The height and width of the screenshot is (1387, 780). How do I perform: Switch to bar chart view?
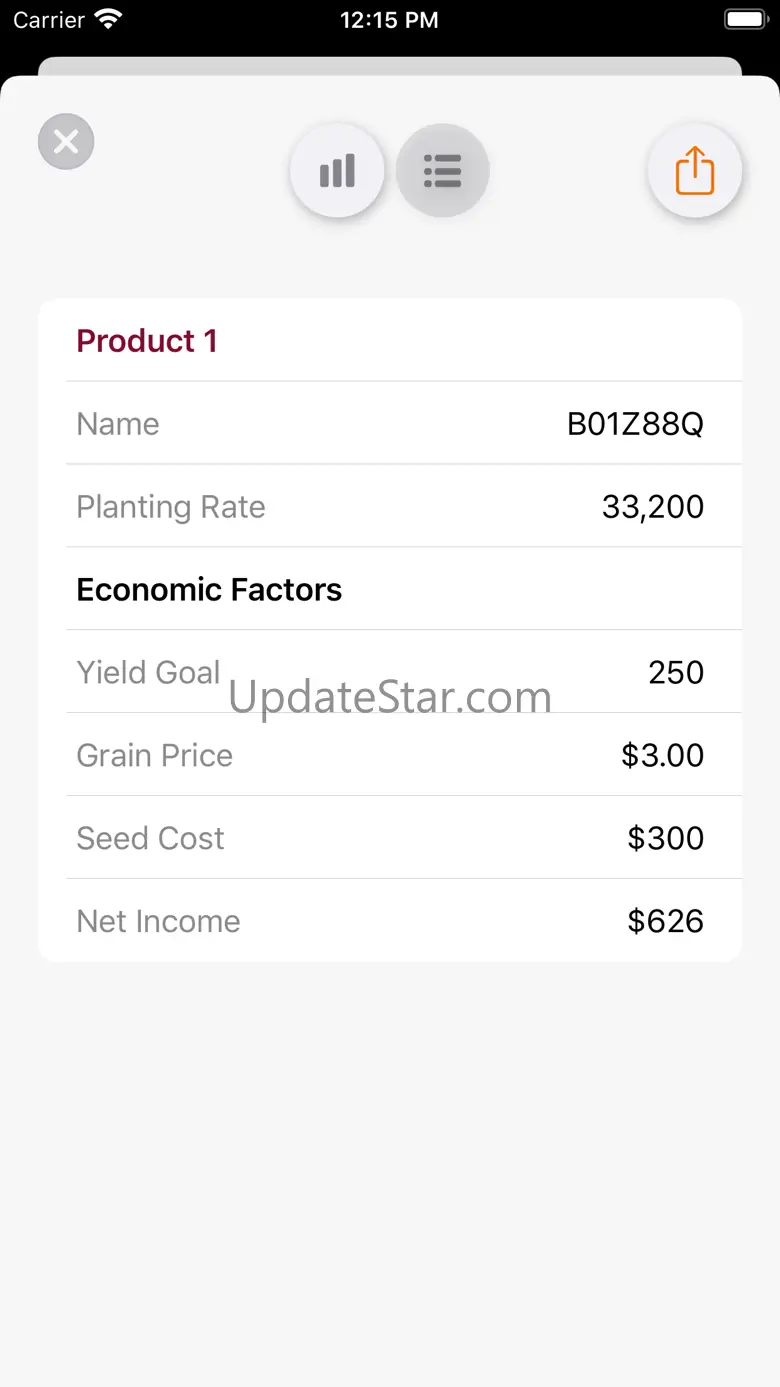pos(337,171)
